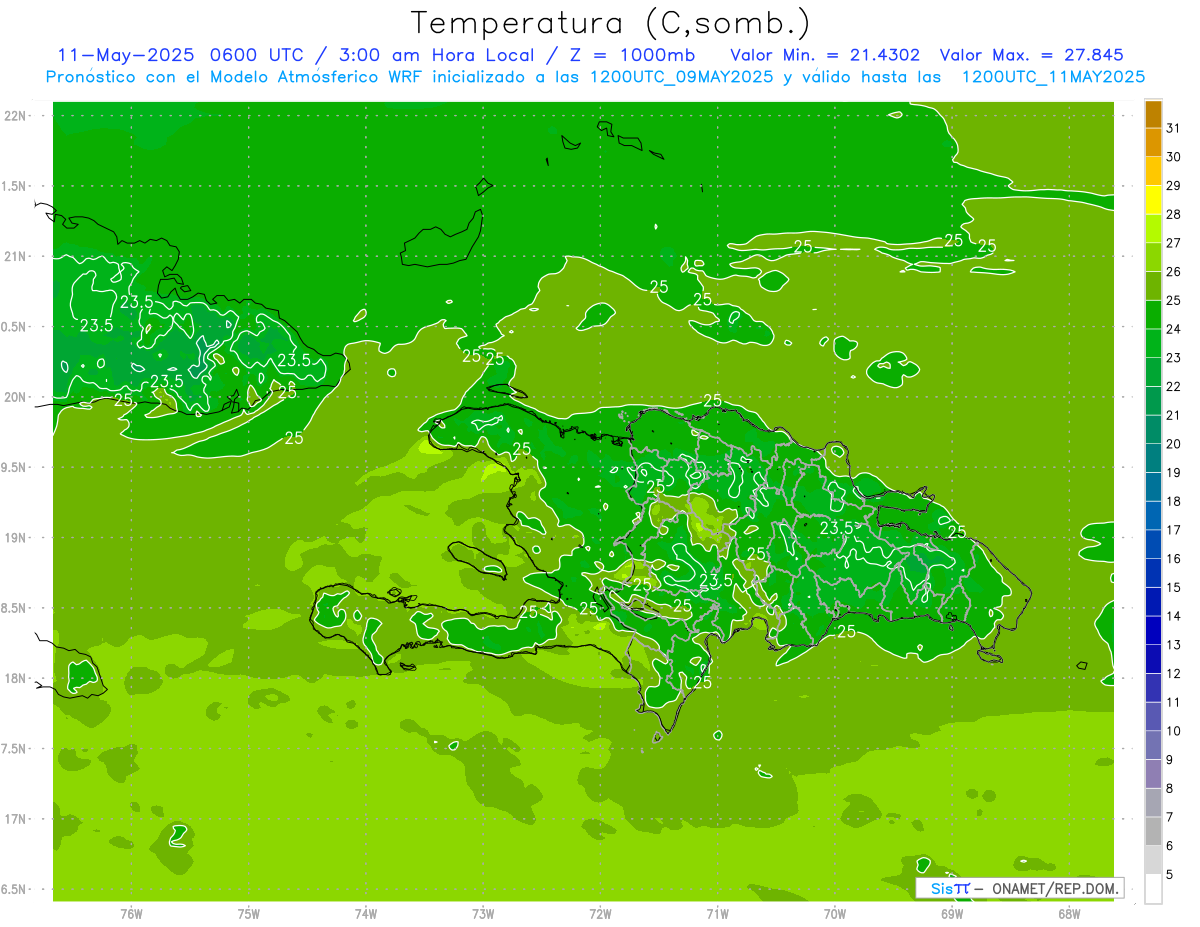Pick the legend color between 30 and 31
The image size is (1200, 927).
point(1153,143)
